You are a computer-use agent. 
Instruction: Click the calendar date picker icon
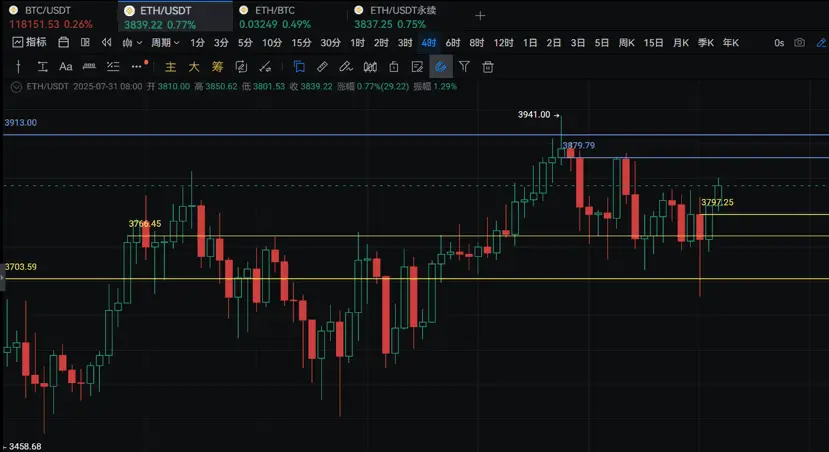tap(63, 42)
